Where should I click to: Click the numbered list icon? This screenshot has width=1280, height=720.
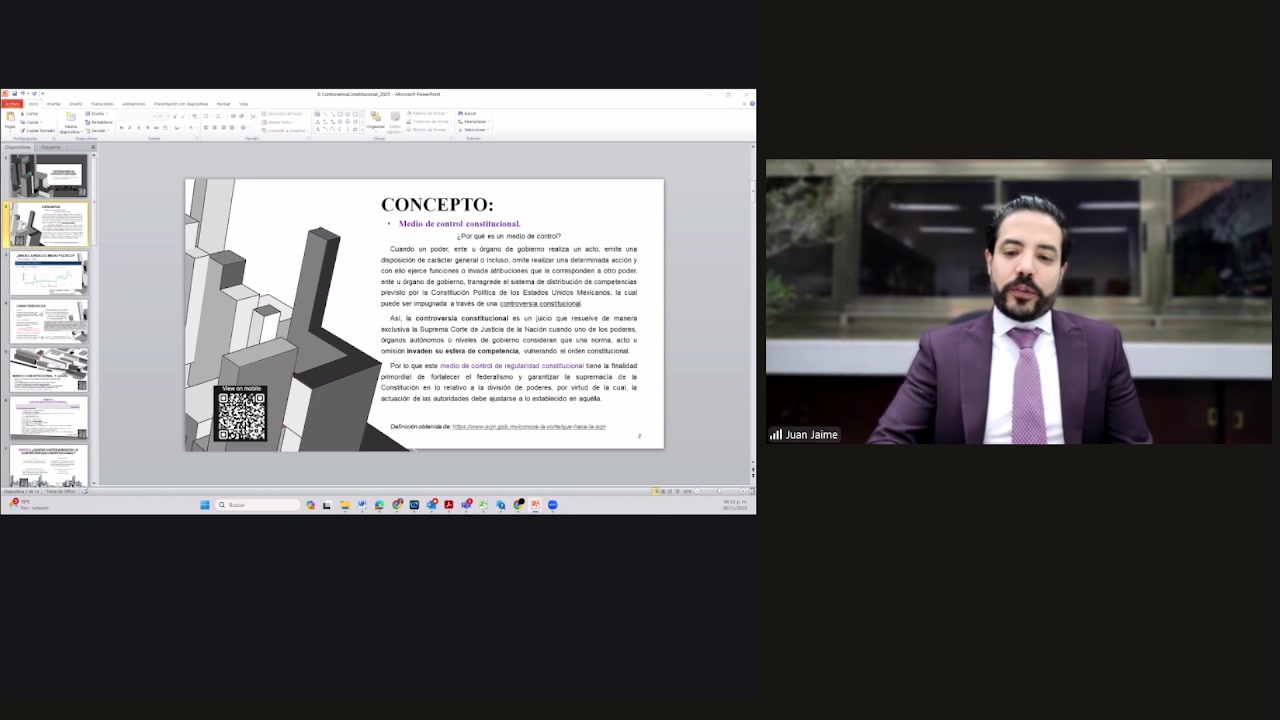point(218,116)
